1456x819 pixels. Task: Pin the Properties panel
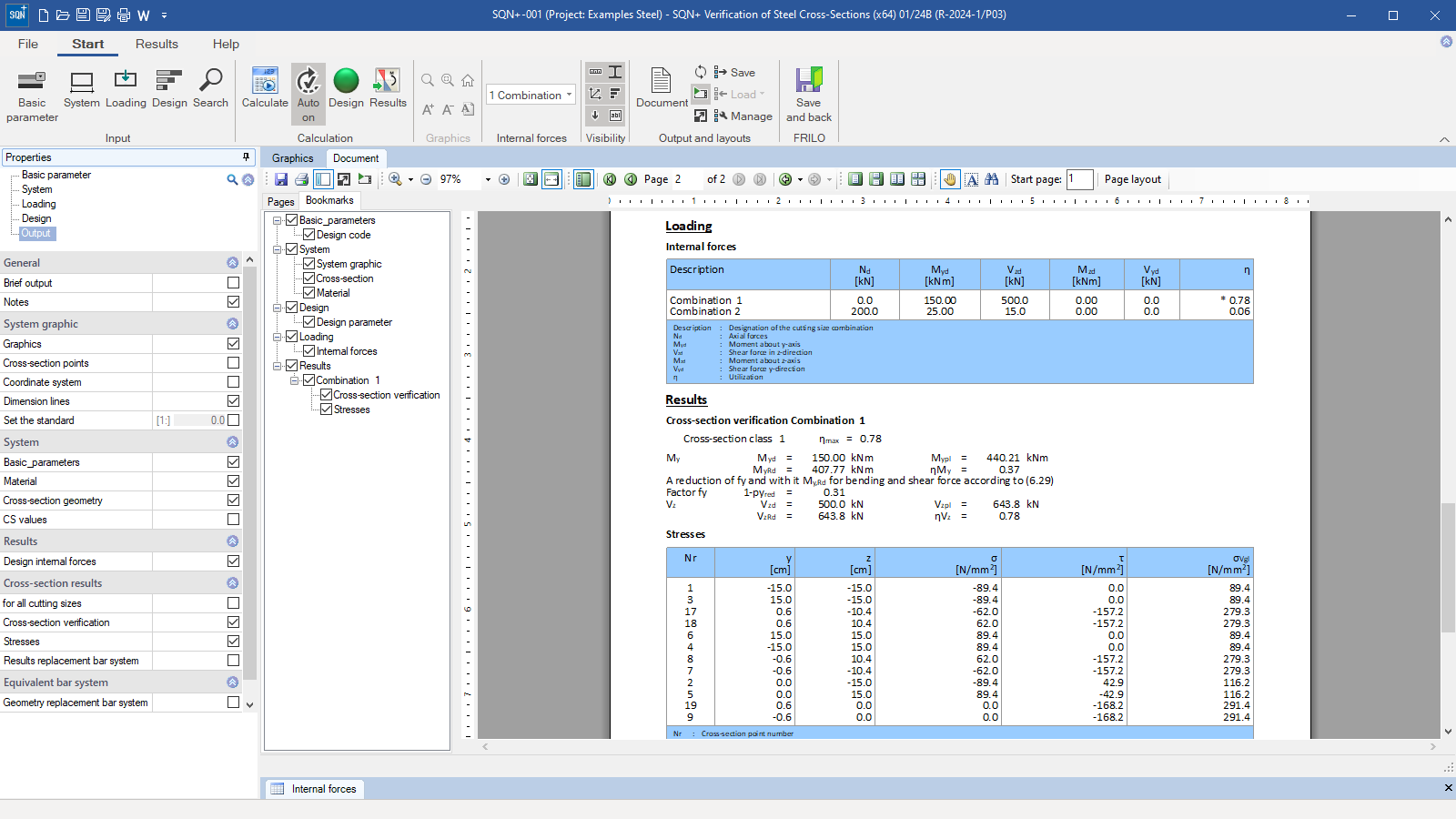coord(246,157)
